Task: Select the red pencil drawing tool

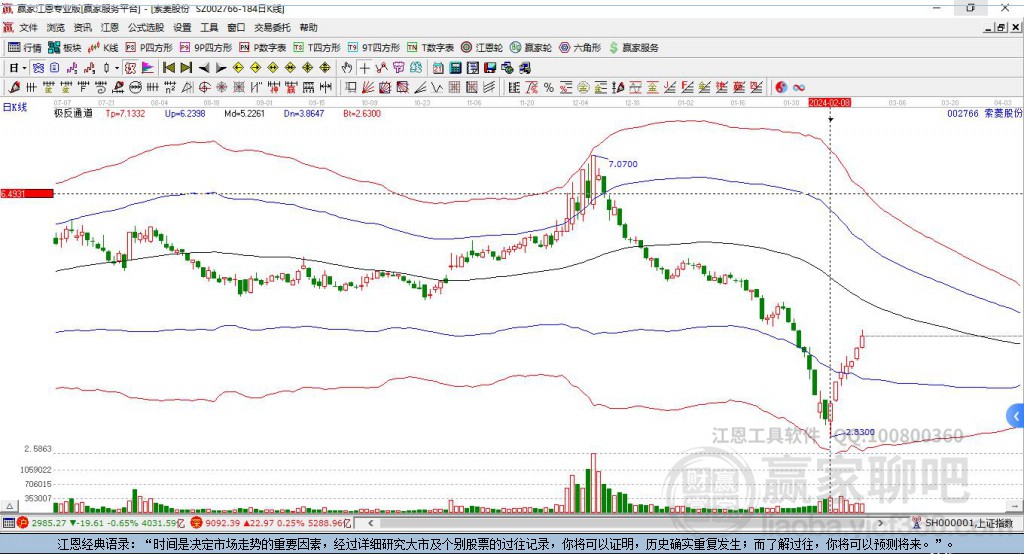Action: [x=14, y=87]
